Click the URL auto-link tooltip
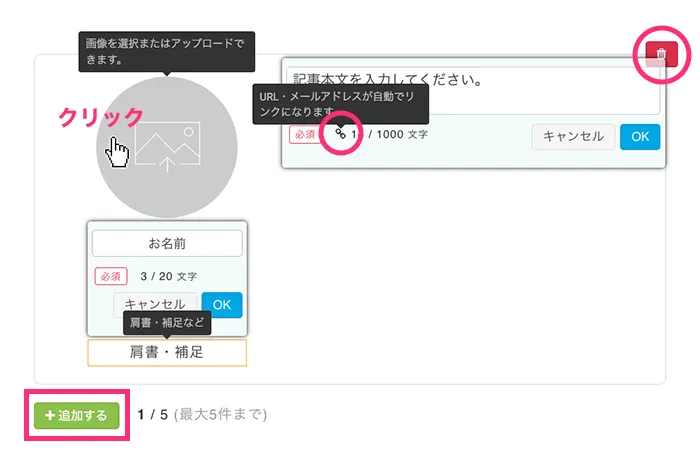 (x=340, y=103)
